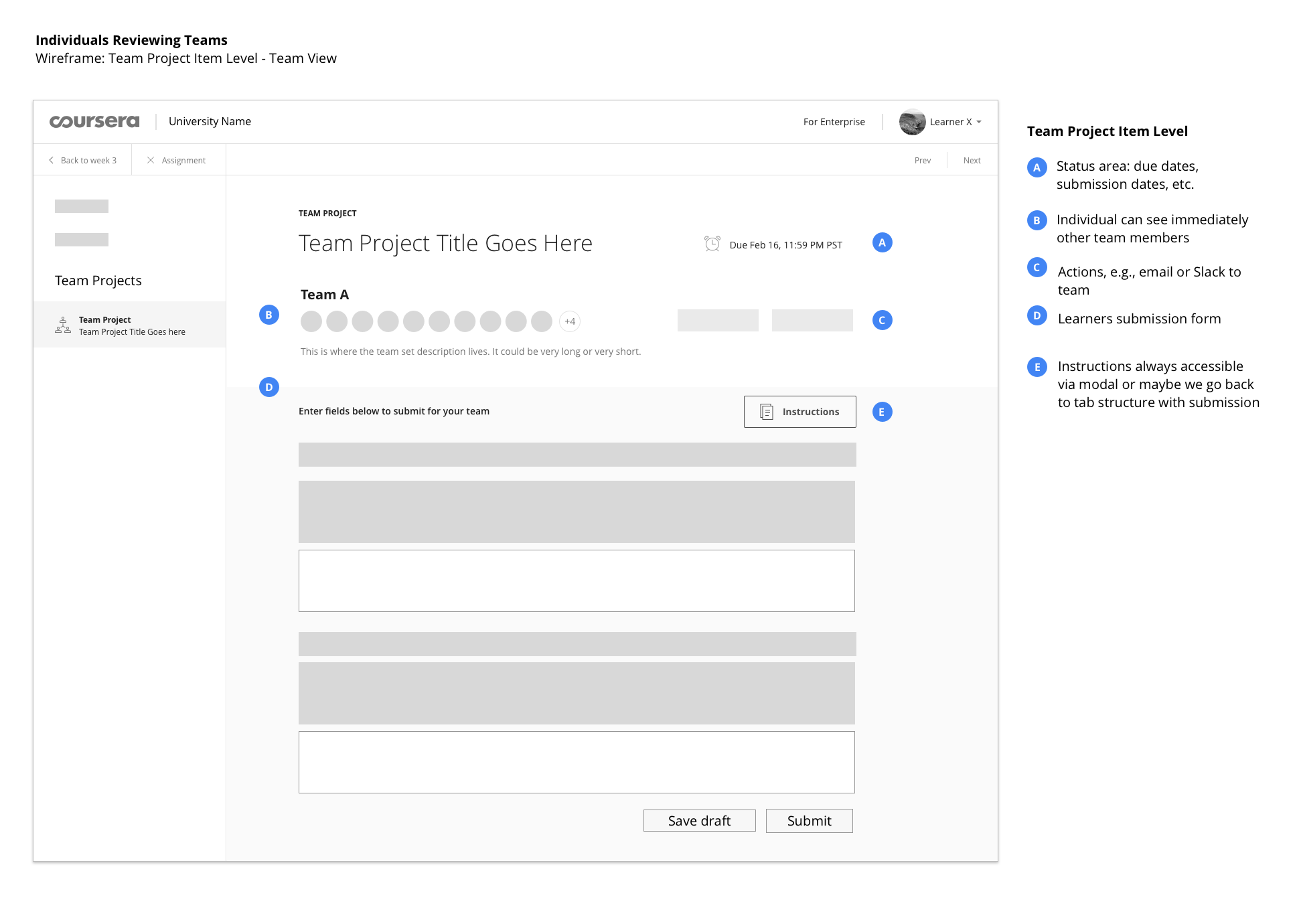Select the Assignment tab label
The image size is (1299, 924).
tap(183, 160)
